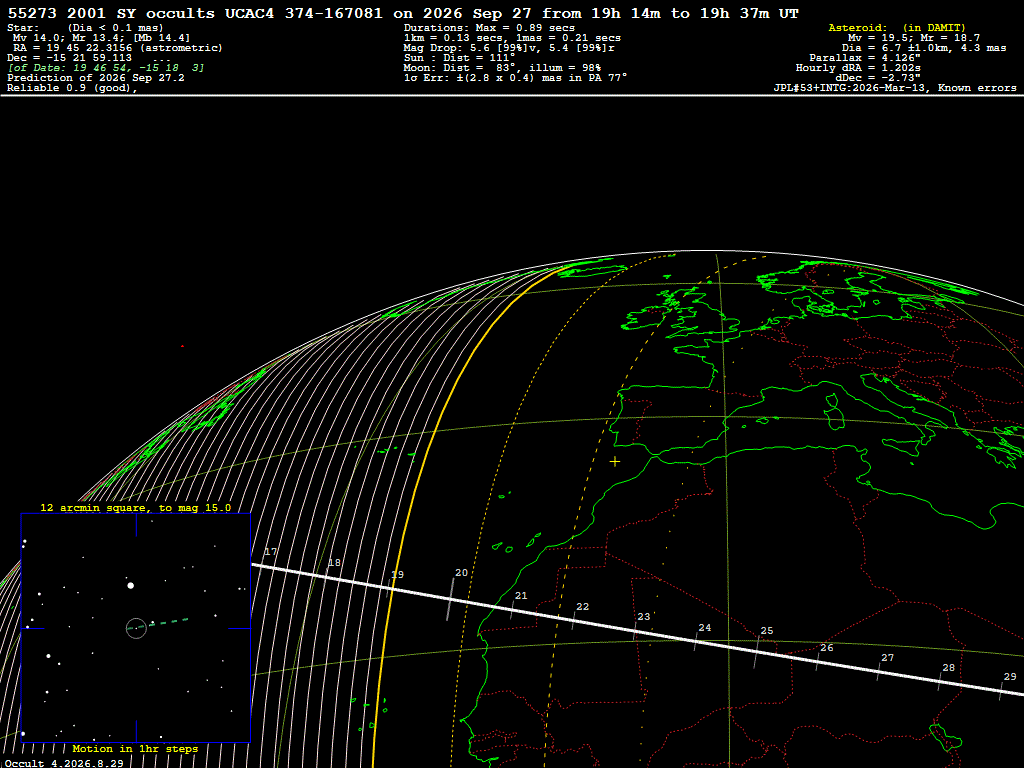Click the 'Occult 4.2026.8.29' version label
1024x768 pixels.
coord(64,763)
